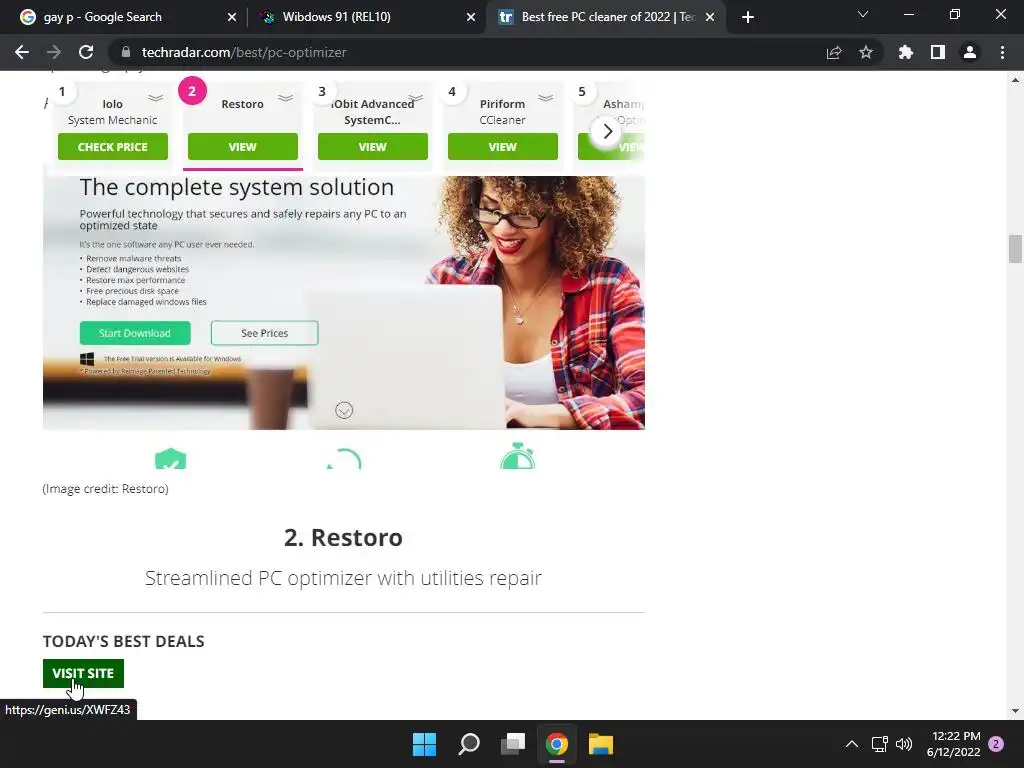
Task: Select the Restoro card title
Action: pyautogui.click(x=242, y=104)
